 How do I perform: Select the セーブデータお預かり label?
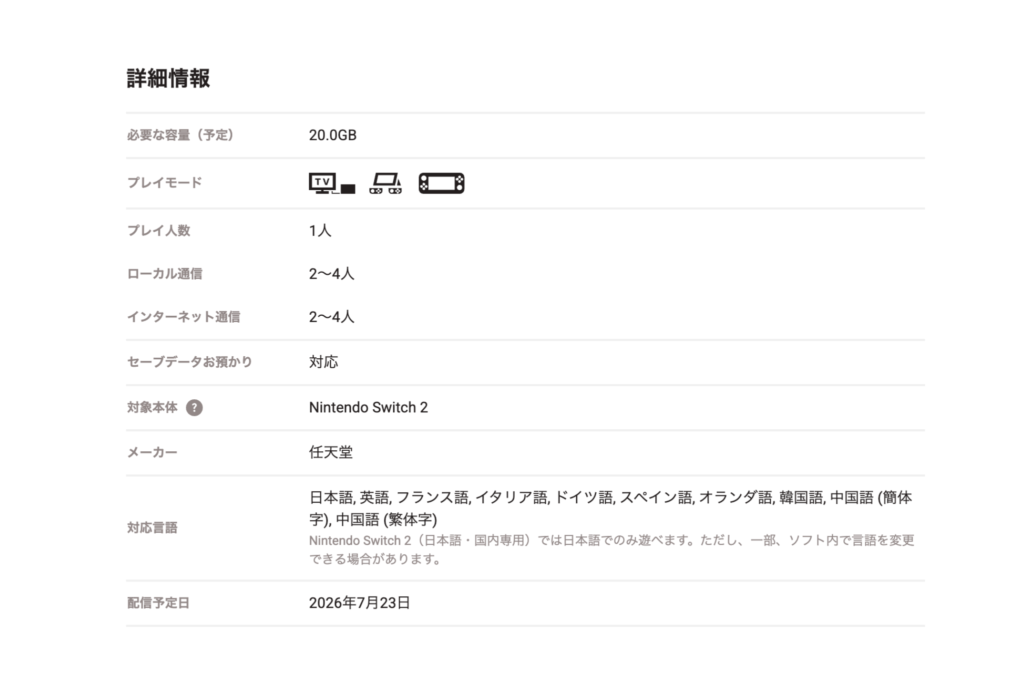pos(189,362)
